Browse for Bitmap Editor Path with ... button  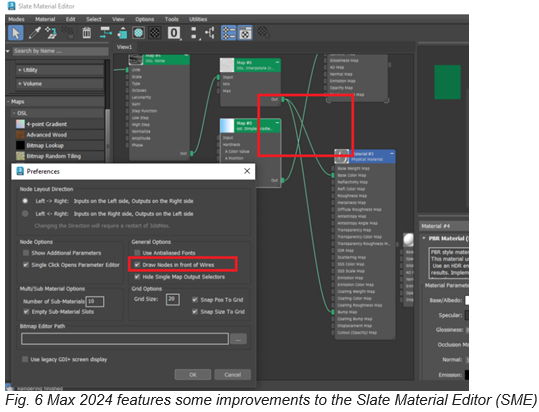pos(238,339)
